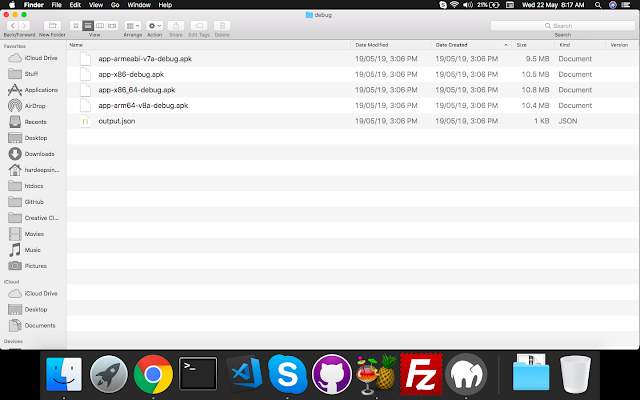
Task: Open Documents under iCloud section
Action: [31, 325]
